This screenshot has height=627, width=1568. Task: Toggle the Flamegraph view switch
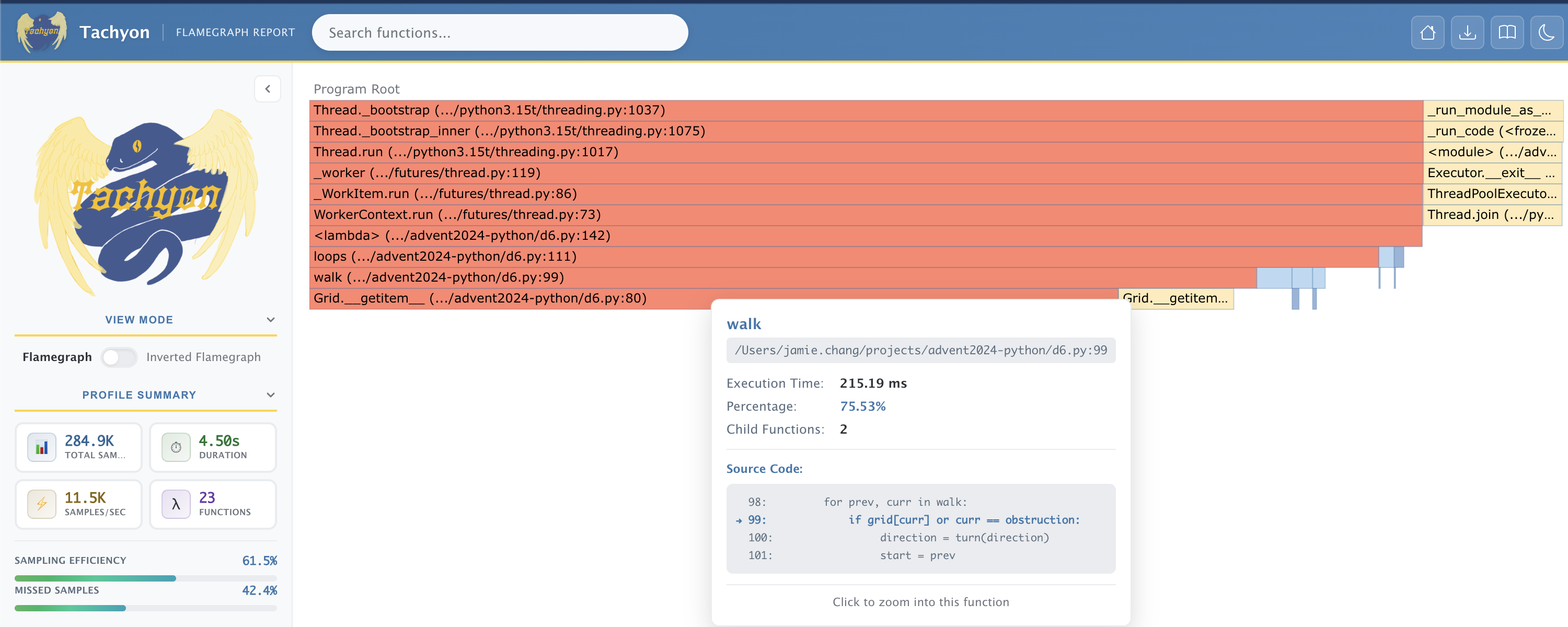click(x=119, y=357)
